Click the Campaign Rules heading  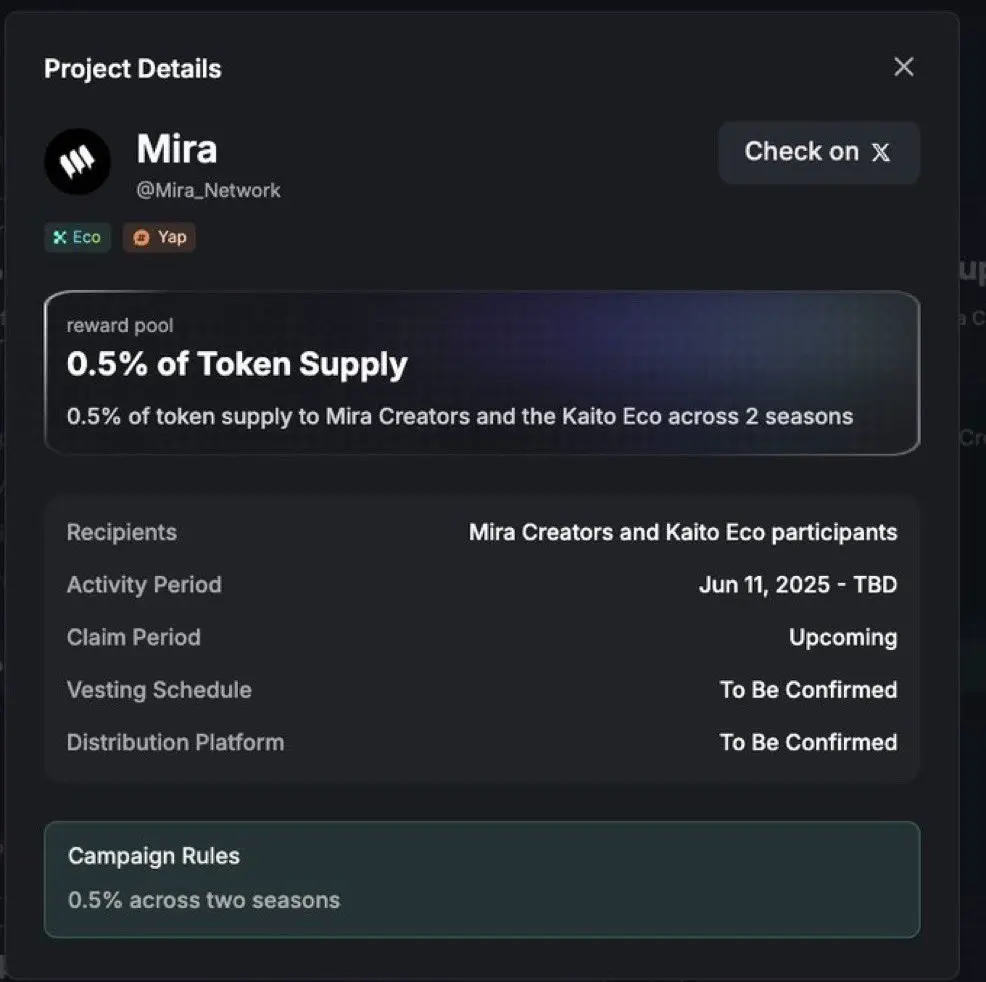pyautogui.click(x=154, y=856)
